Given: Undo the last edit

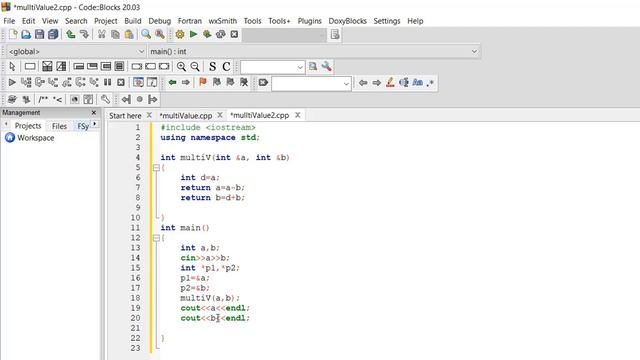Looking at the screenshot, I should click(71, 34).
